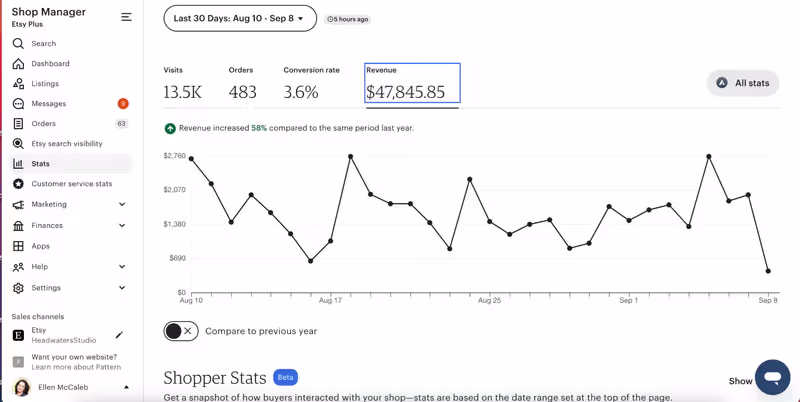
Task: Click the Search magnifier icon in sidebar
Action: click(18, 44)
